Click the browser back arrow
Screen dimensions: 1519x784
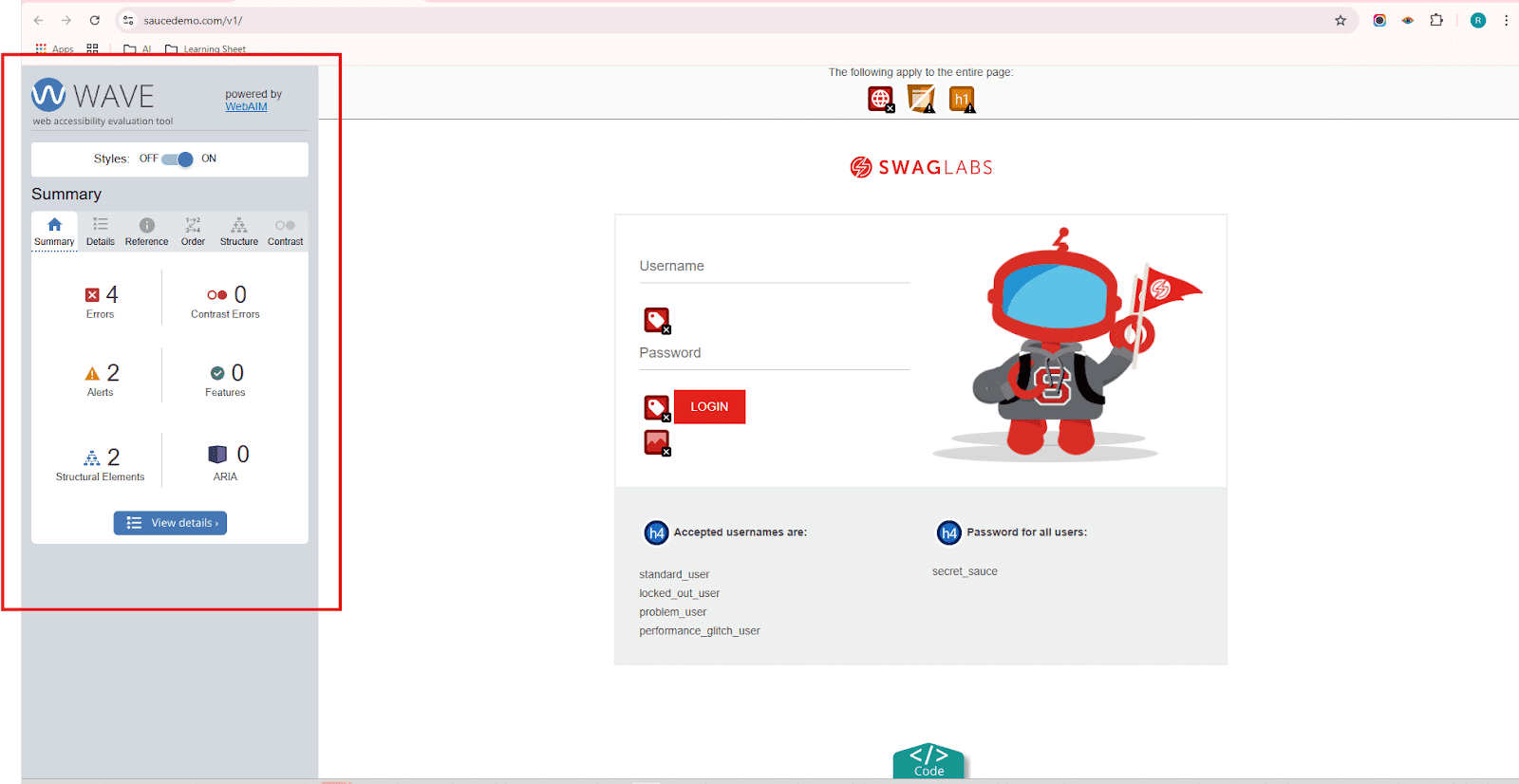38,20
